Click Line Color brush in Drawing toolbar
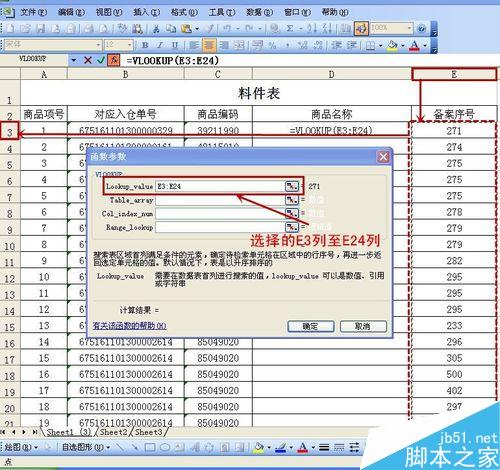 point(281,447)
